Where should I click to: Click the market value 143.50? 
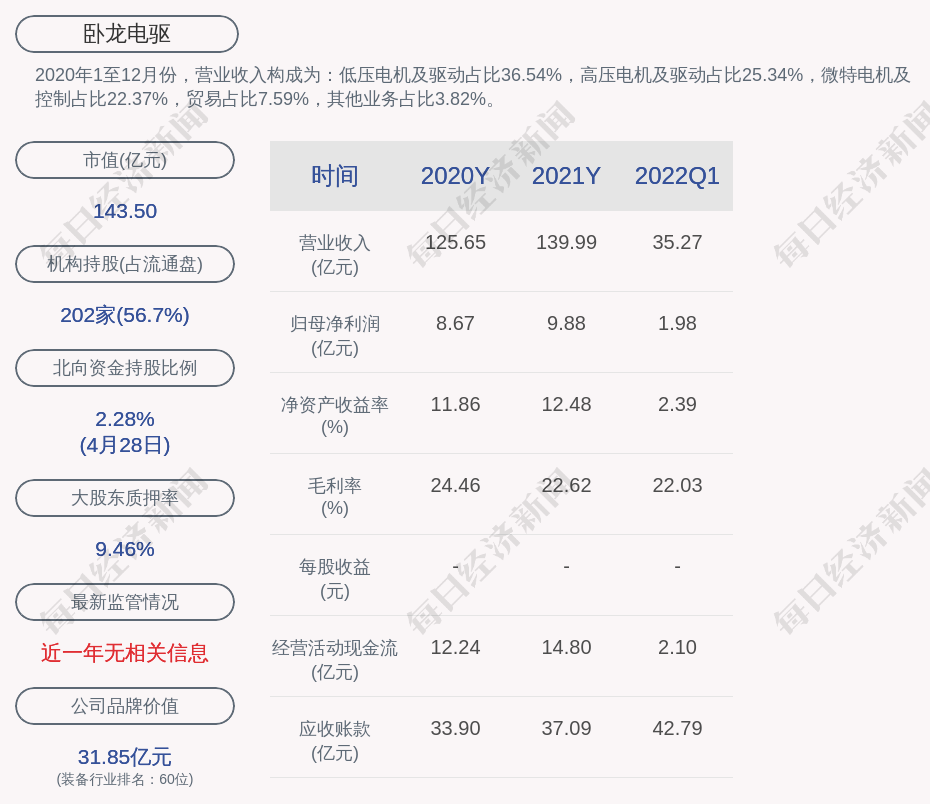tap(125, 211)
